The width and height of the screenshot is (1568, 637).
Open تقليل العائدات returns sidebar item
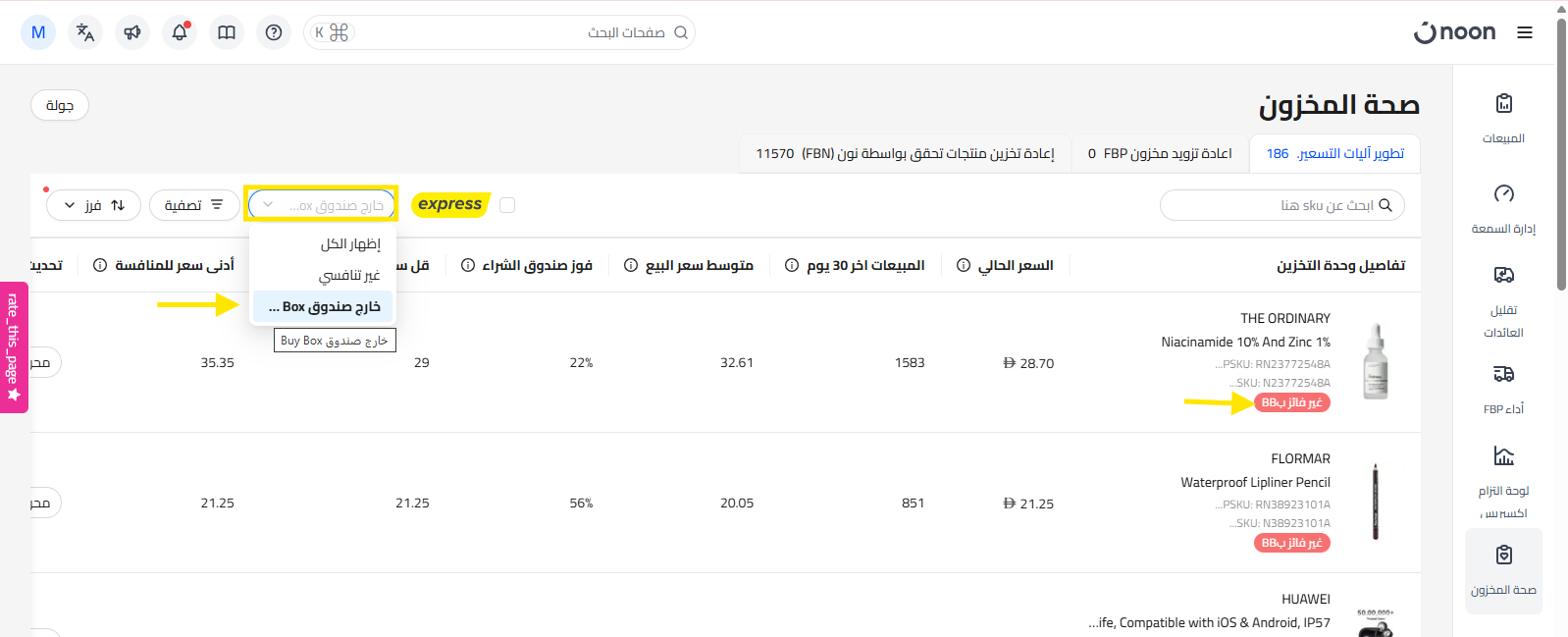[x=1503, y=301]
